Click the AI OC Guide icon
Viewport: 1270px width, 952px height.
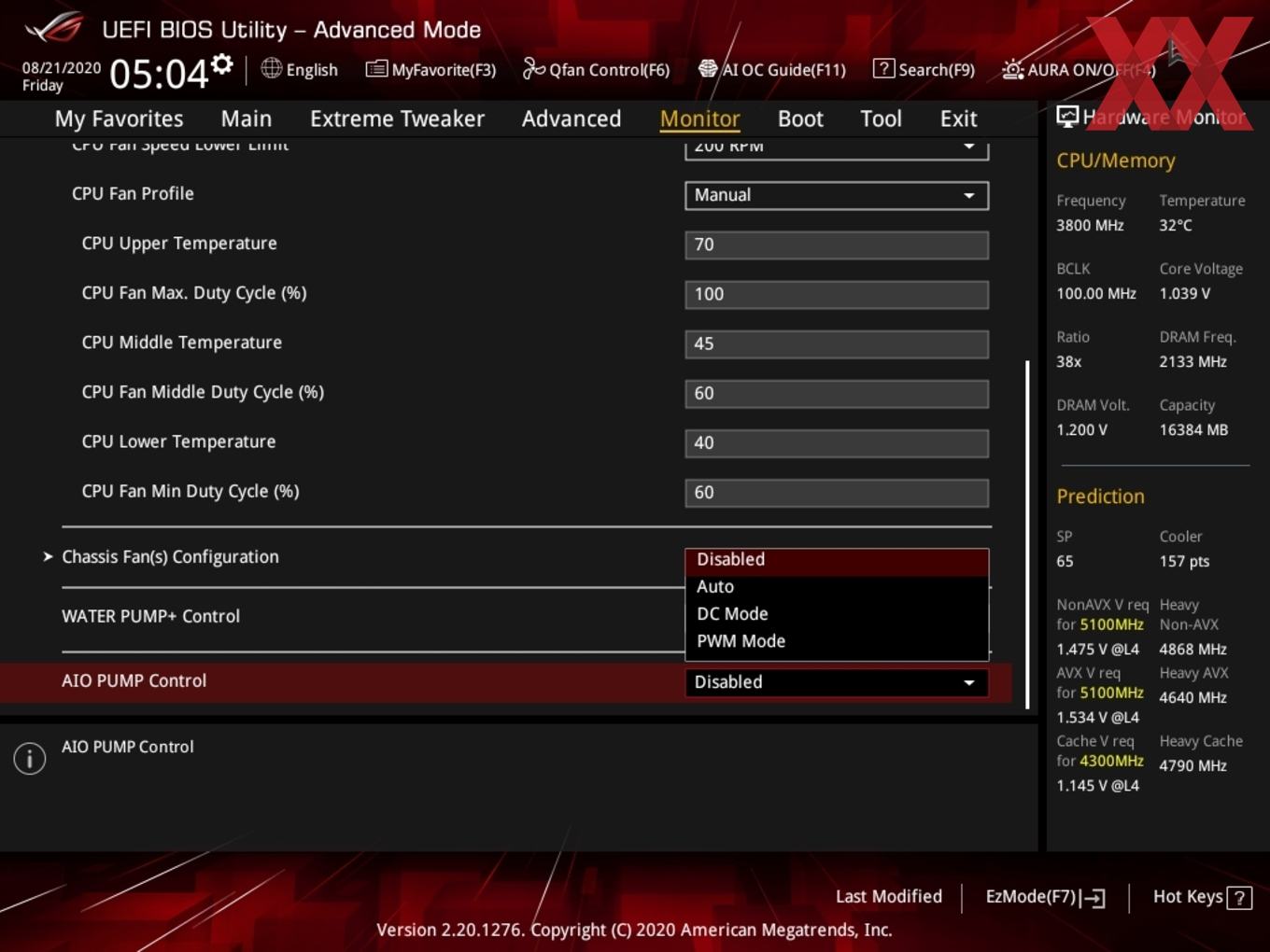708,68
